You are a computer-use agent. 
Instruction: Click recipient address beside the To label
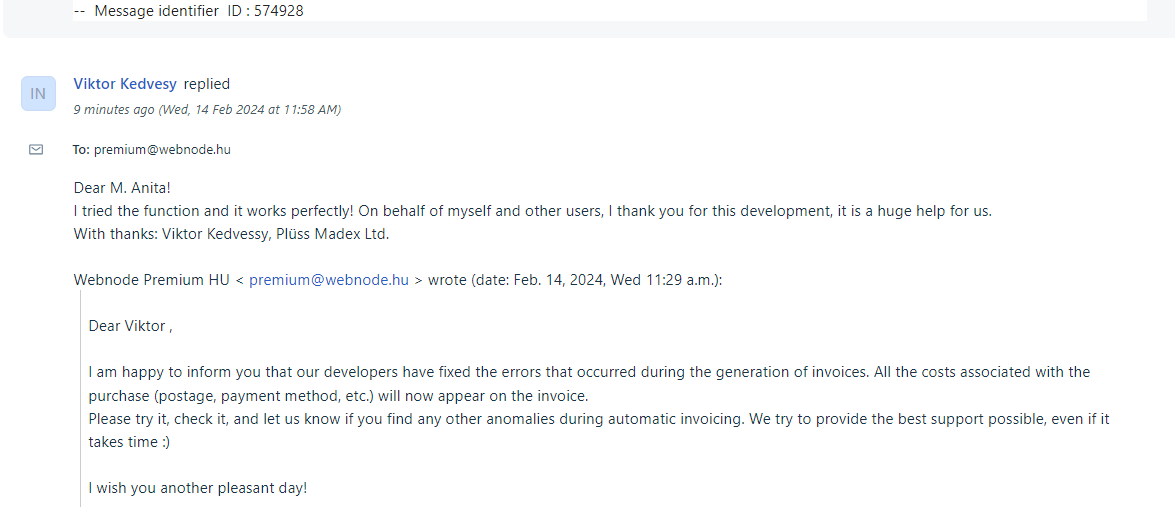[162, 150]
